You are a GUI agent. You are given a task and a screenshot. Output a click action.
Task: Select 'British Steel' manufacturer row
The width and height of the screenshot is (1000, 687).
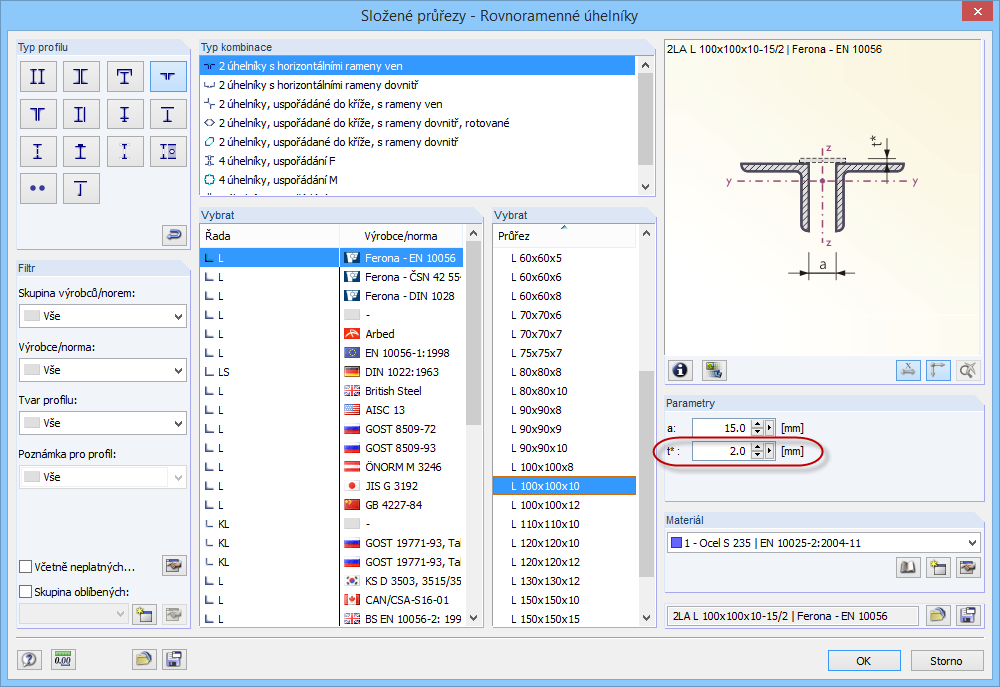click(332, 391)
